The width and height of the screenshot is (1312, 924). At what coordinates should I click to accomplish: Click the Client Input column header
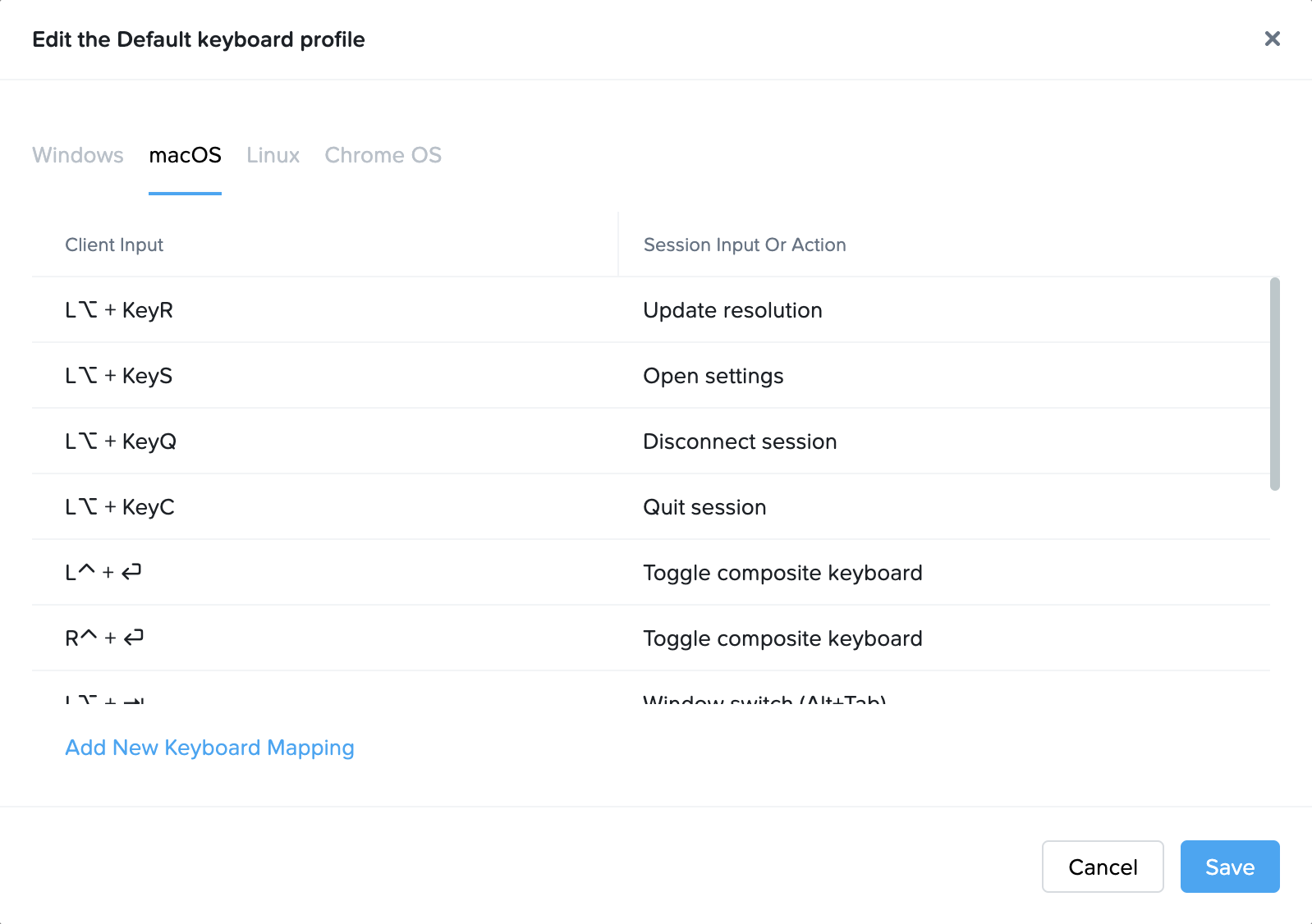(114, 244)
